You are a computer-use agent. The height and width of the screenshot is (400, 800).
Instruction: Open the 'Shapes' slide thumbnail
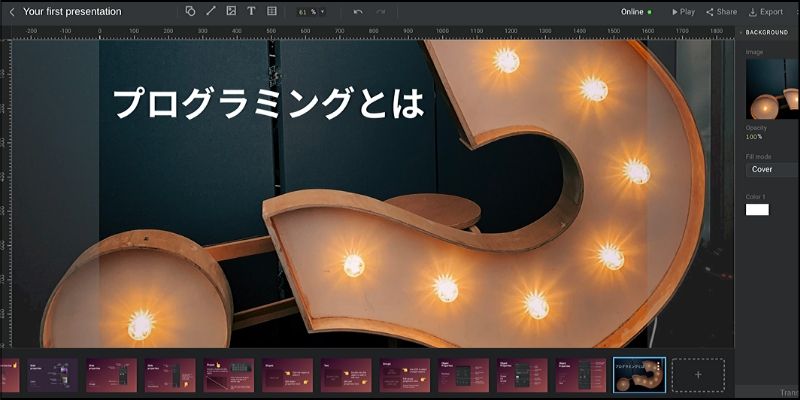[287, 375]
